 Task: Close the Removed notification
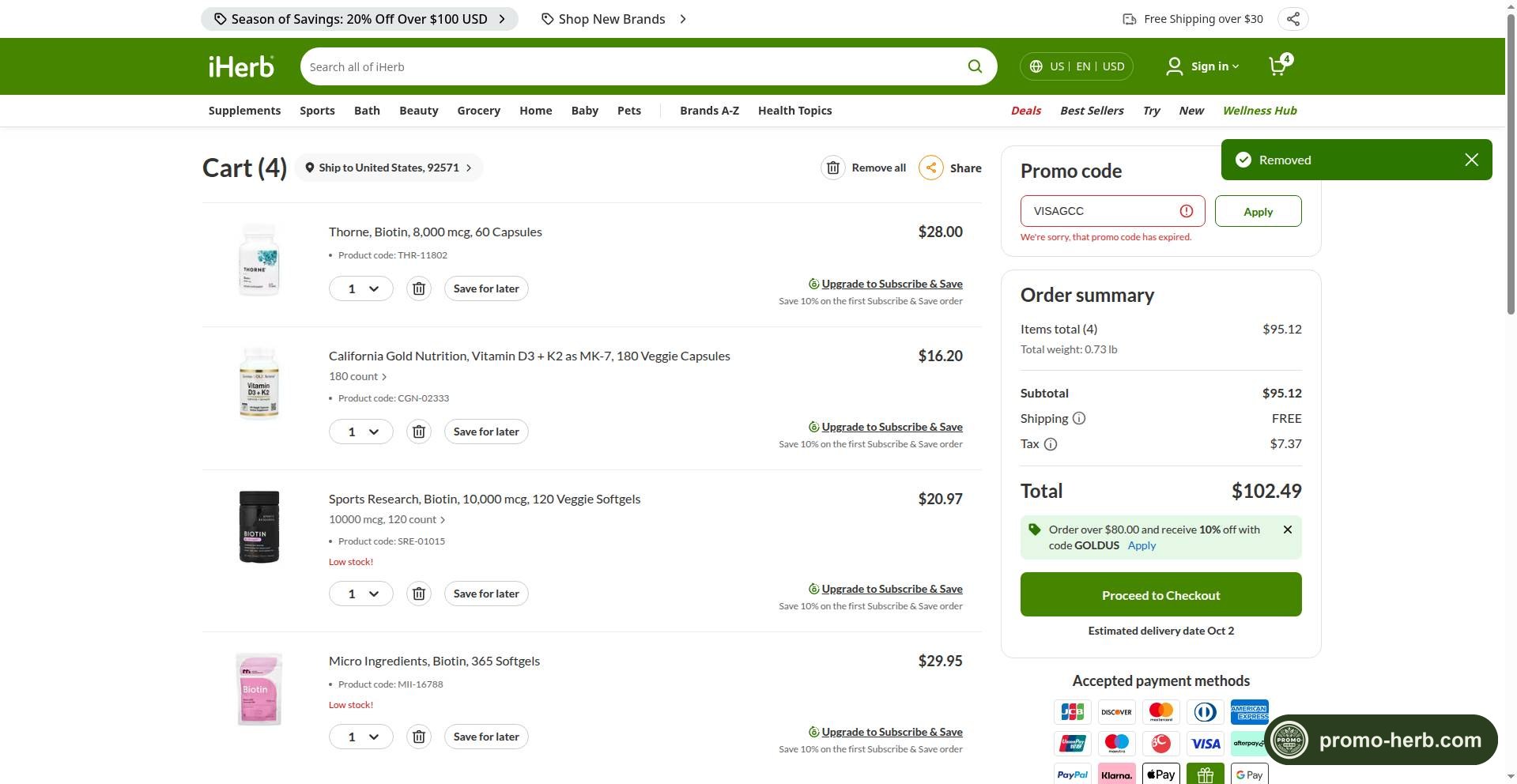tap(1471, 160)
